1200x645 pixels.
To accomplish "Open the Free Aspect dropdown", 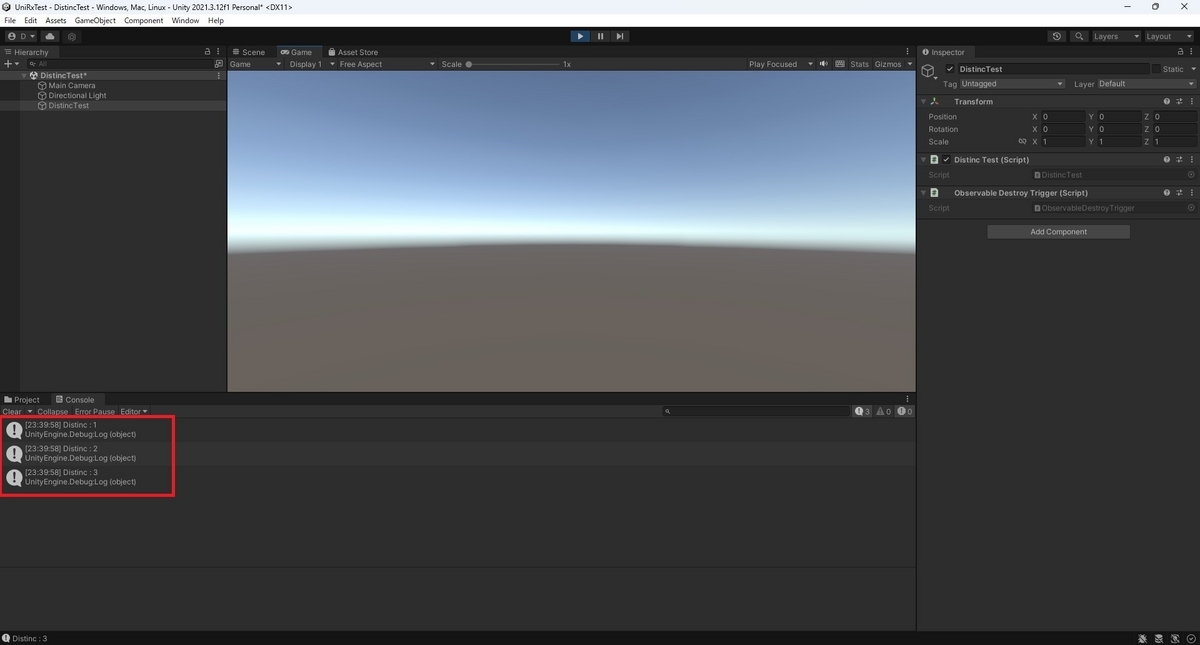I will click(x=387, y=64).
